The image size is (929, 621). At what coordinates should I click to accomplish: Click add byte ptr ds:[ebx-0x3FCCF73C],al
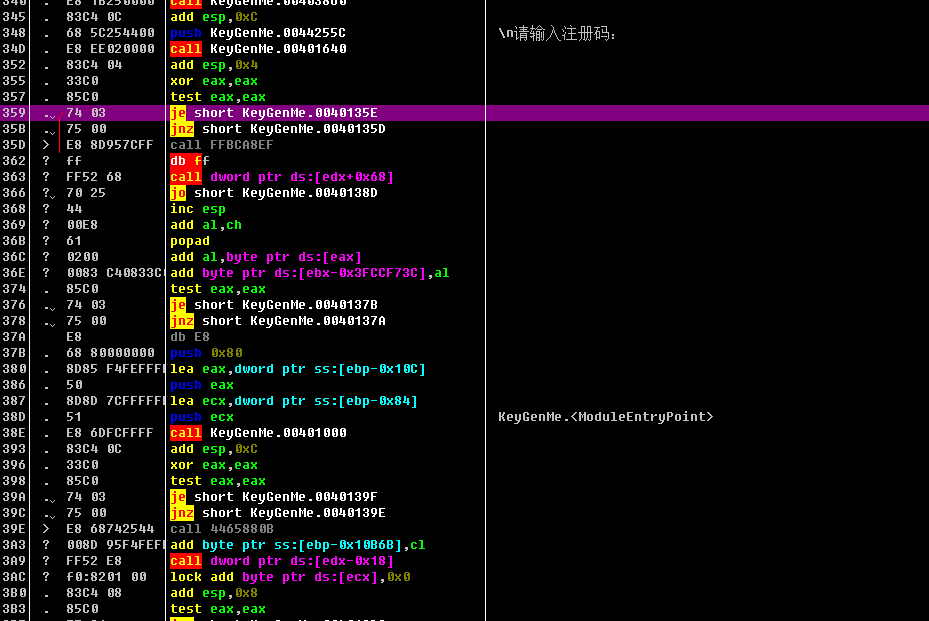coord(310,273)
